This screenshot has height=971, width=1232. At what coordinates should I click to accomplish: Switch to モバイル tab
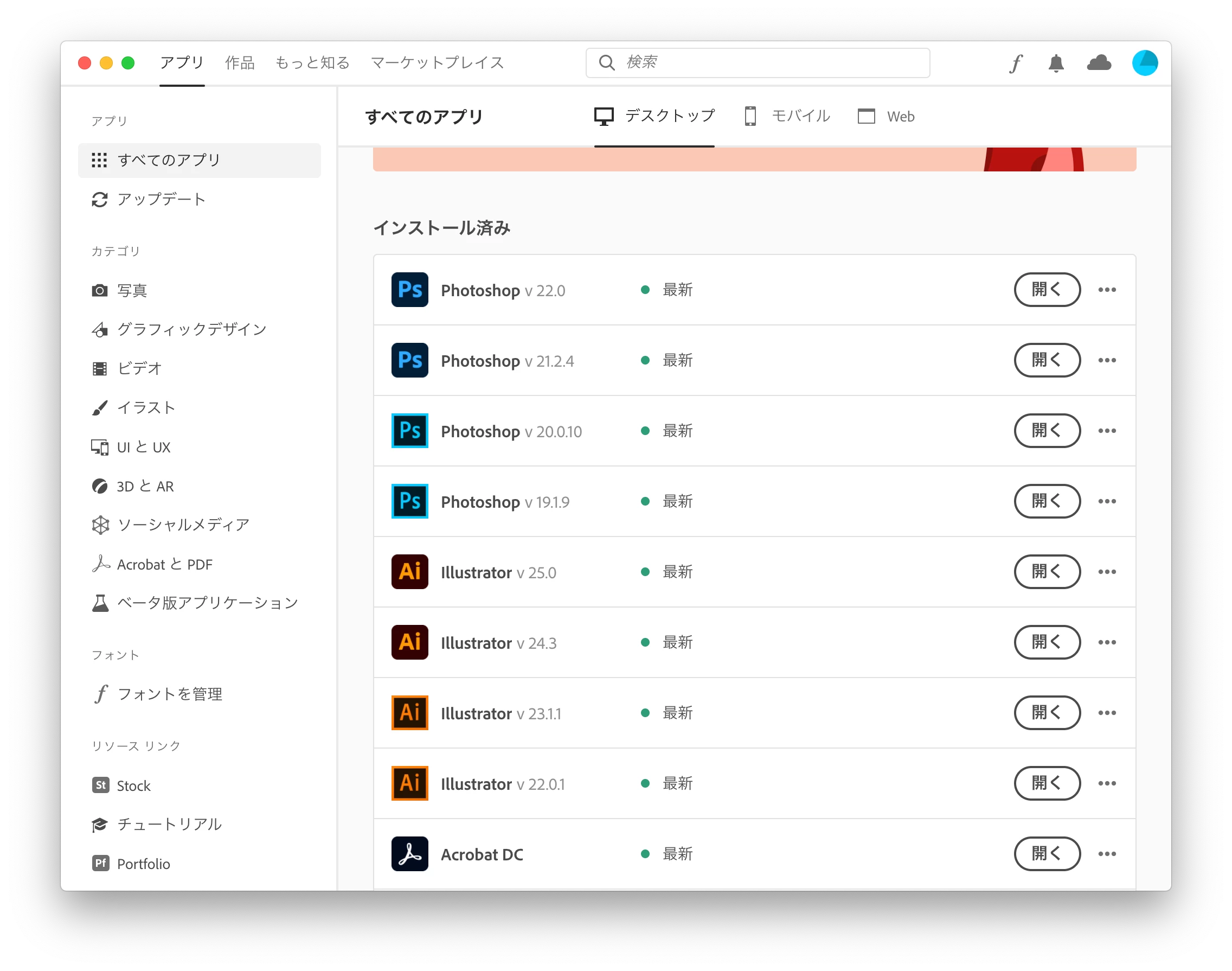click(787, 117)
